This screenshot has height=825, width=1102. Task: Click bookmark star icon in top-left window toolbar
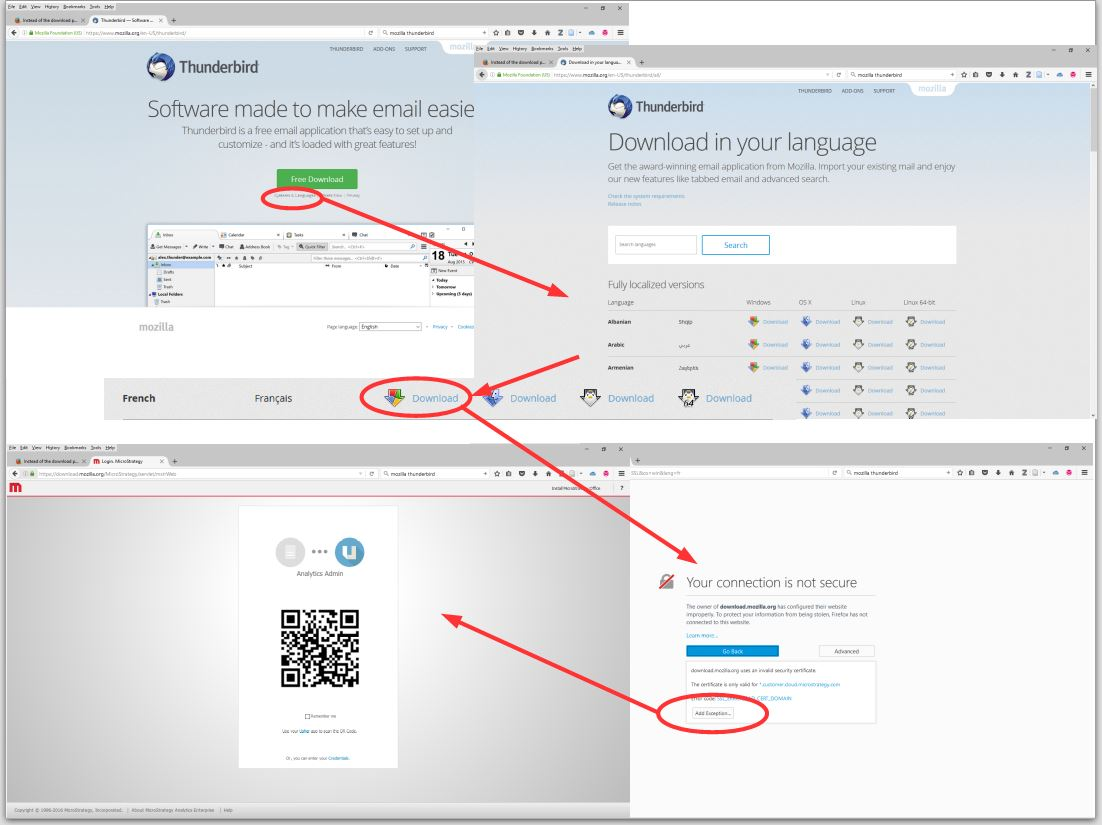(496, 32)
